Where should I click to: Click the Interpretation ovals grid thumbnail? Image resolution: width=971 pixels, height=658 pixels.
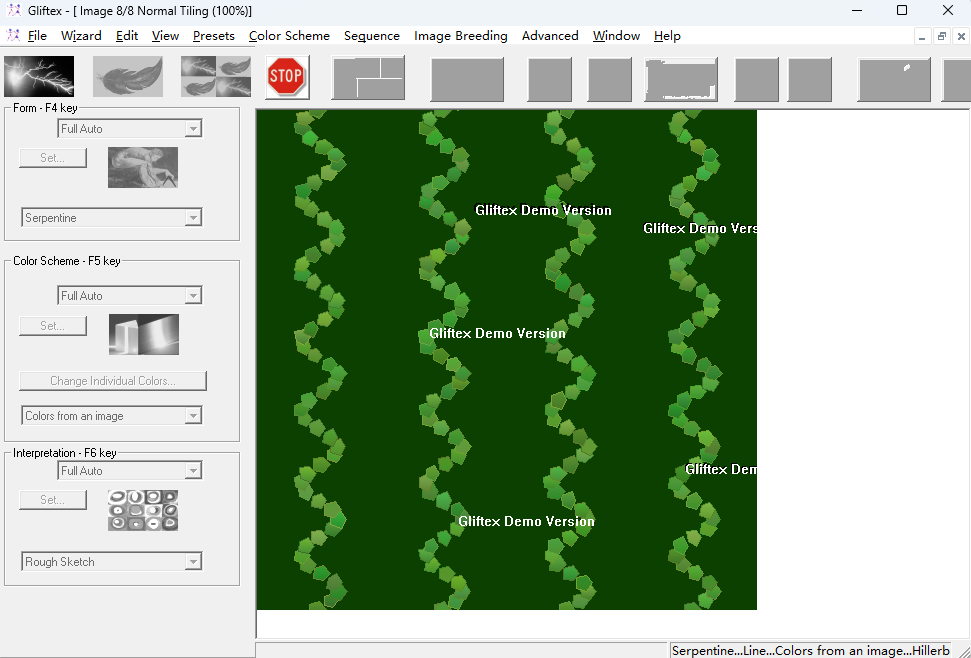[143, 510]
